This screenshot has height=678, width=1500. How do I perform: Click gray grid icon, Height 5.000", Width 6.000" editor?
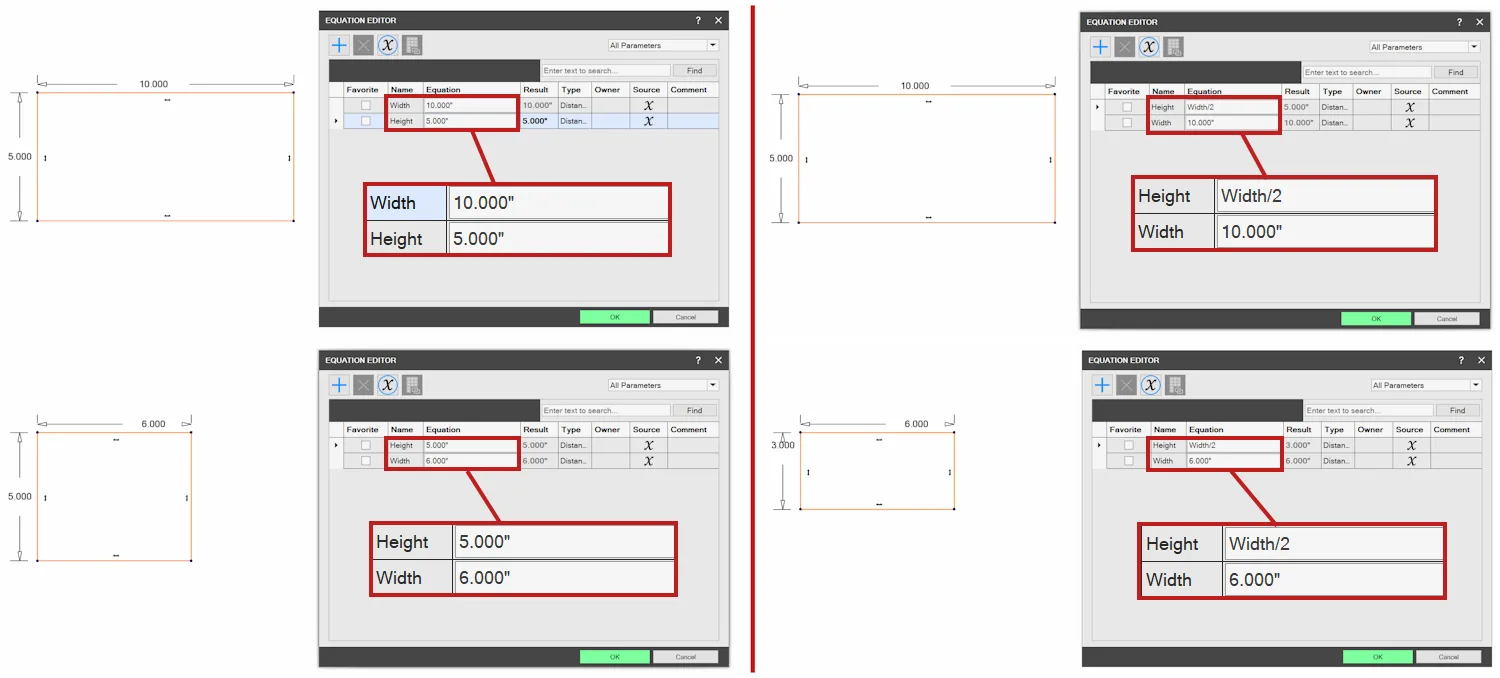click(x=412, y=385)
